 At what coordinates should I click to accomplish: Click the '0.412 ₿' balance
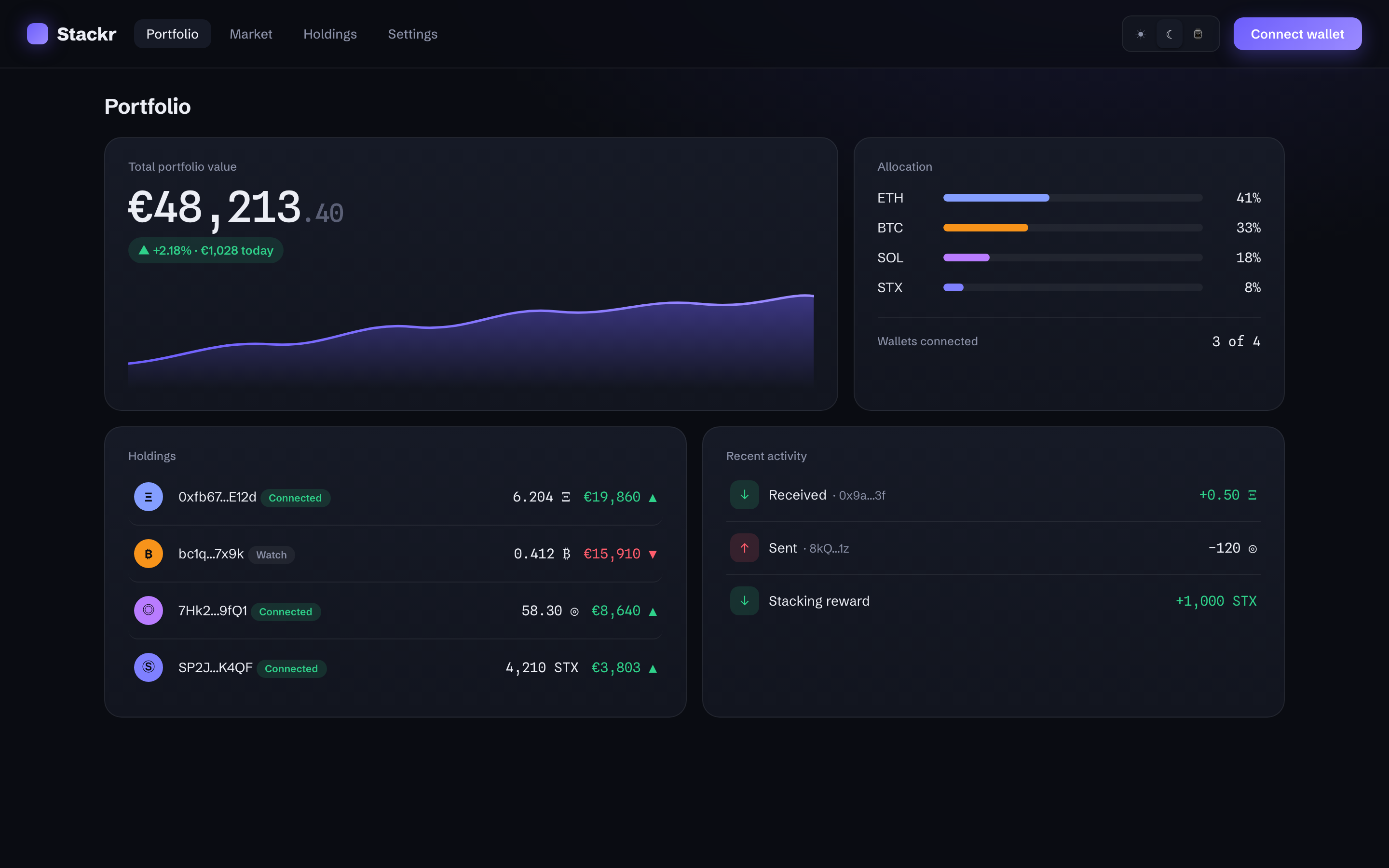pyautogui.click(x=542, y=554)
